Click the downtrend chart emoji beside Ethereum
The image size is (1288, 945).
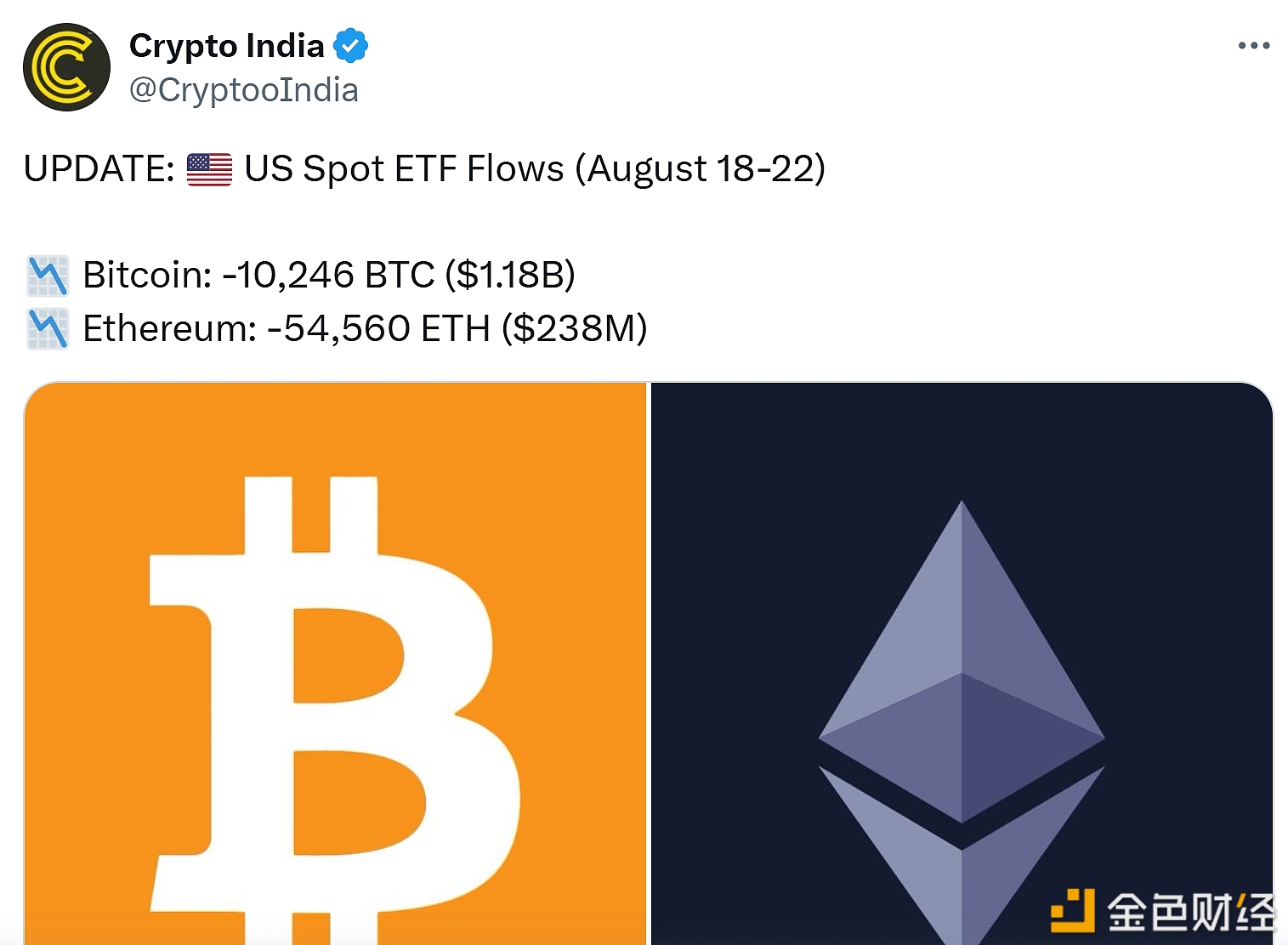48,329
